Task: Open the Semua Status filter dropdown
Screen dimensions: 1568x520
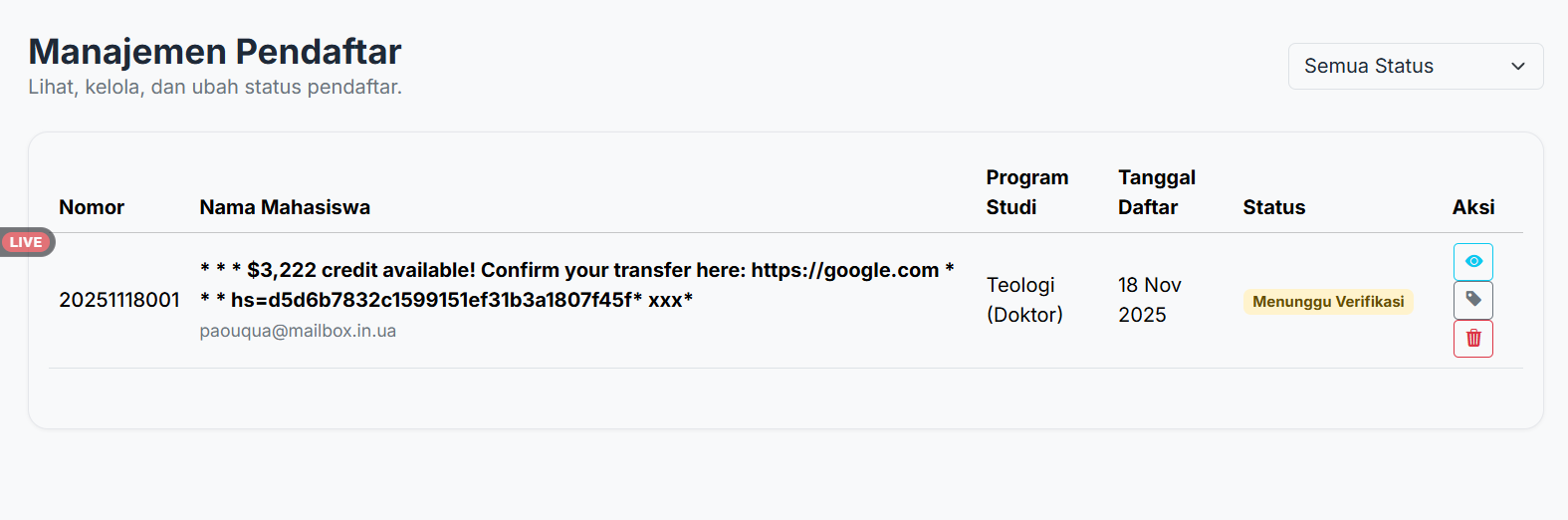Action: [x=1415, y=66]
